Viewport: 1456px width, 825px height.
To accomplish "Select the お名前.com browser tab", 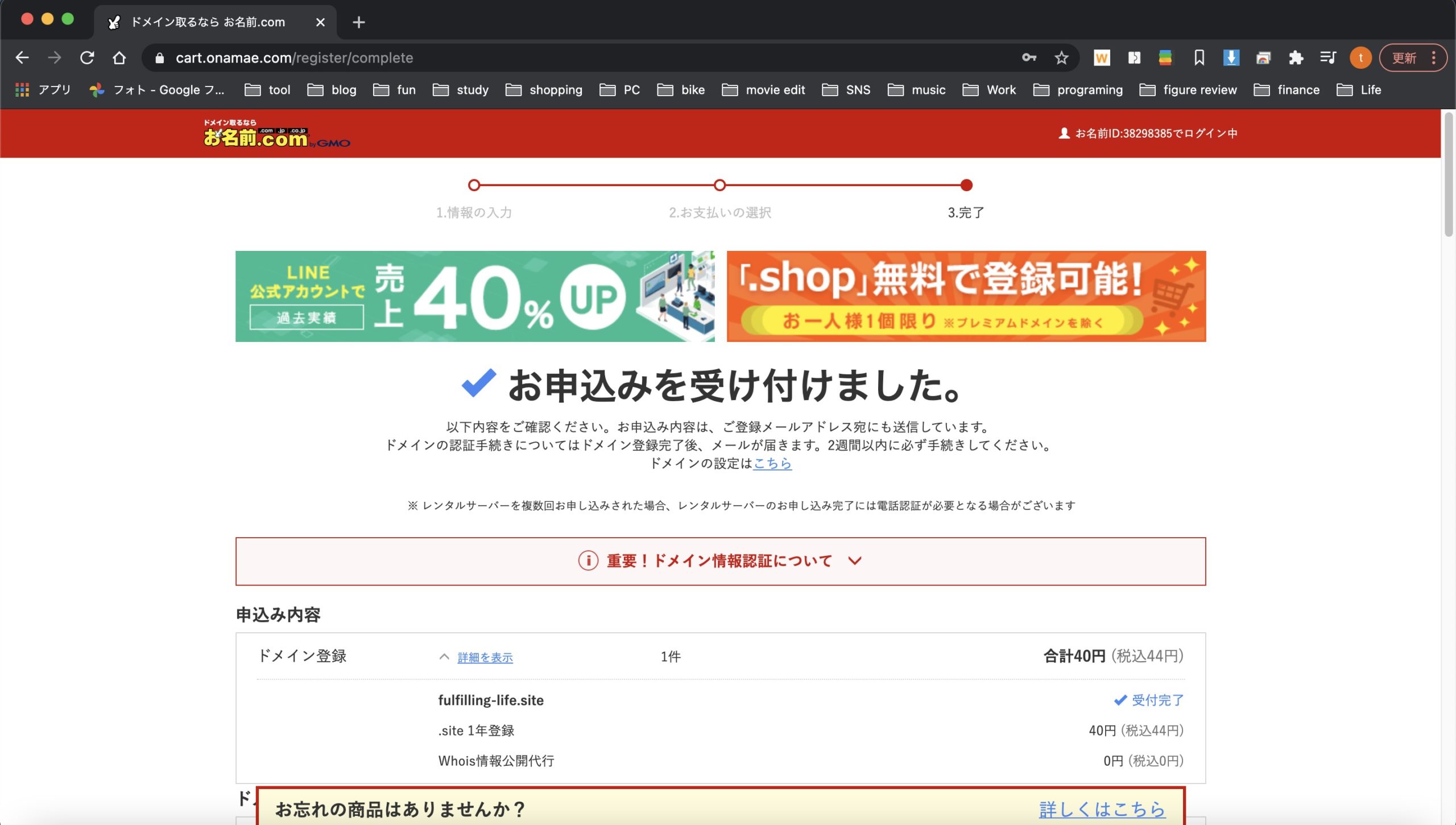I will [x=208, y=22].
